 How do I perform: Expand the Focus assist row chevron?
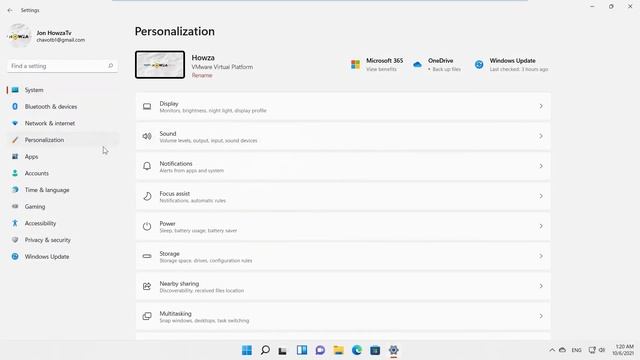pyautogui.click(x=541, y=196)
